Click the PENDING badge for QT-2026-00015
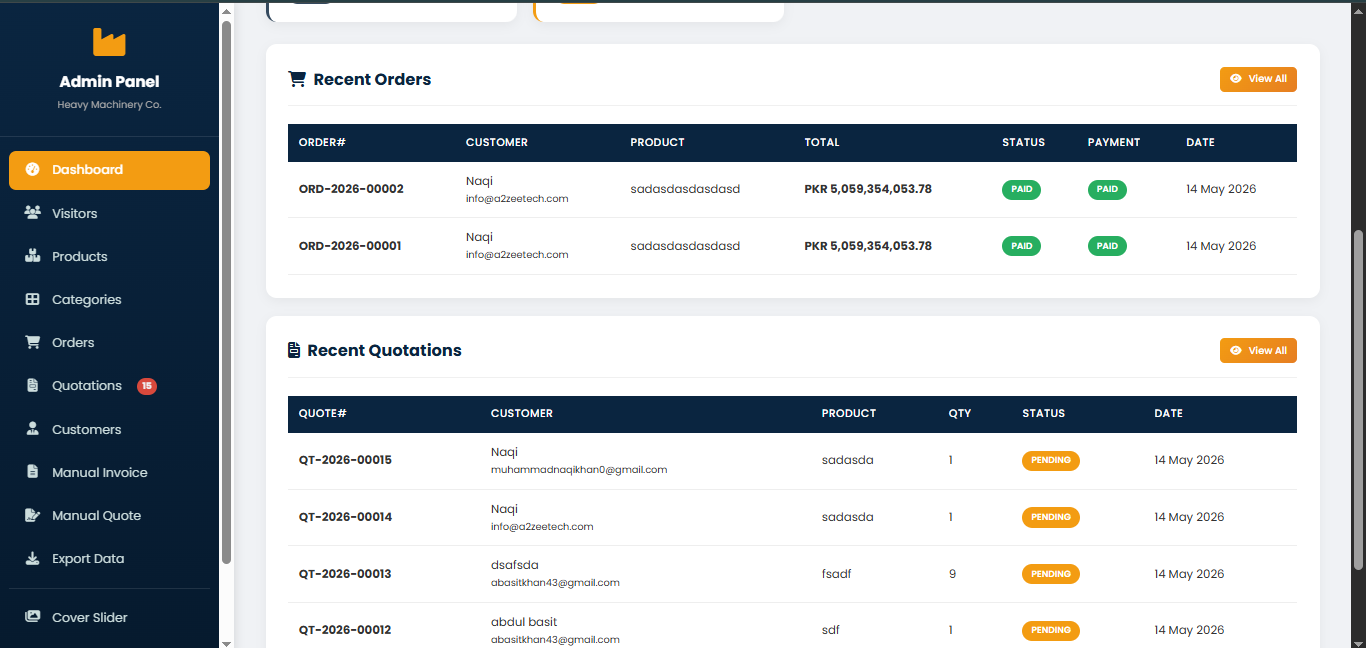Screen dimensions: 1366x648 1051,461
